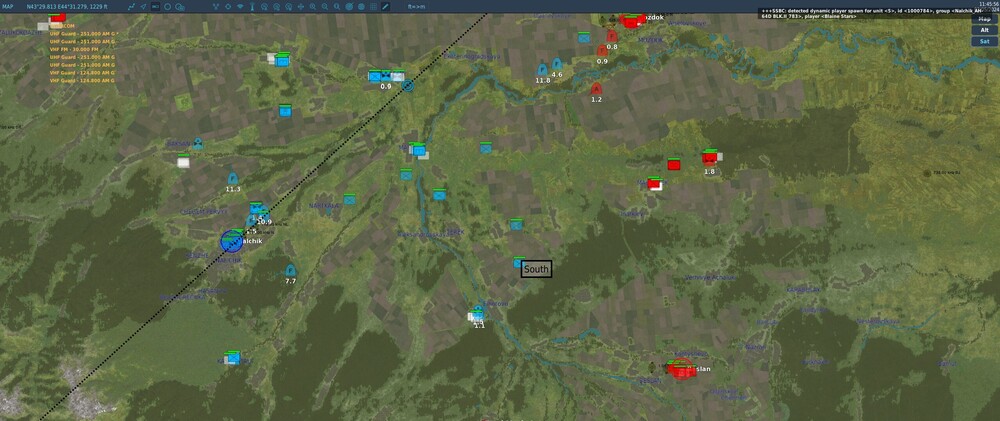Toggle the ft=>m unit conversion
This screenshot has width=1000, height=421.
click(416, 6)
